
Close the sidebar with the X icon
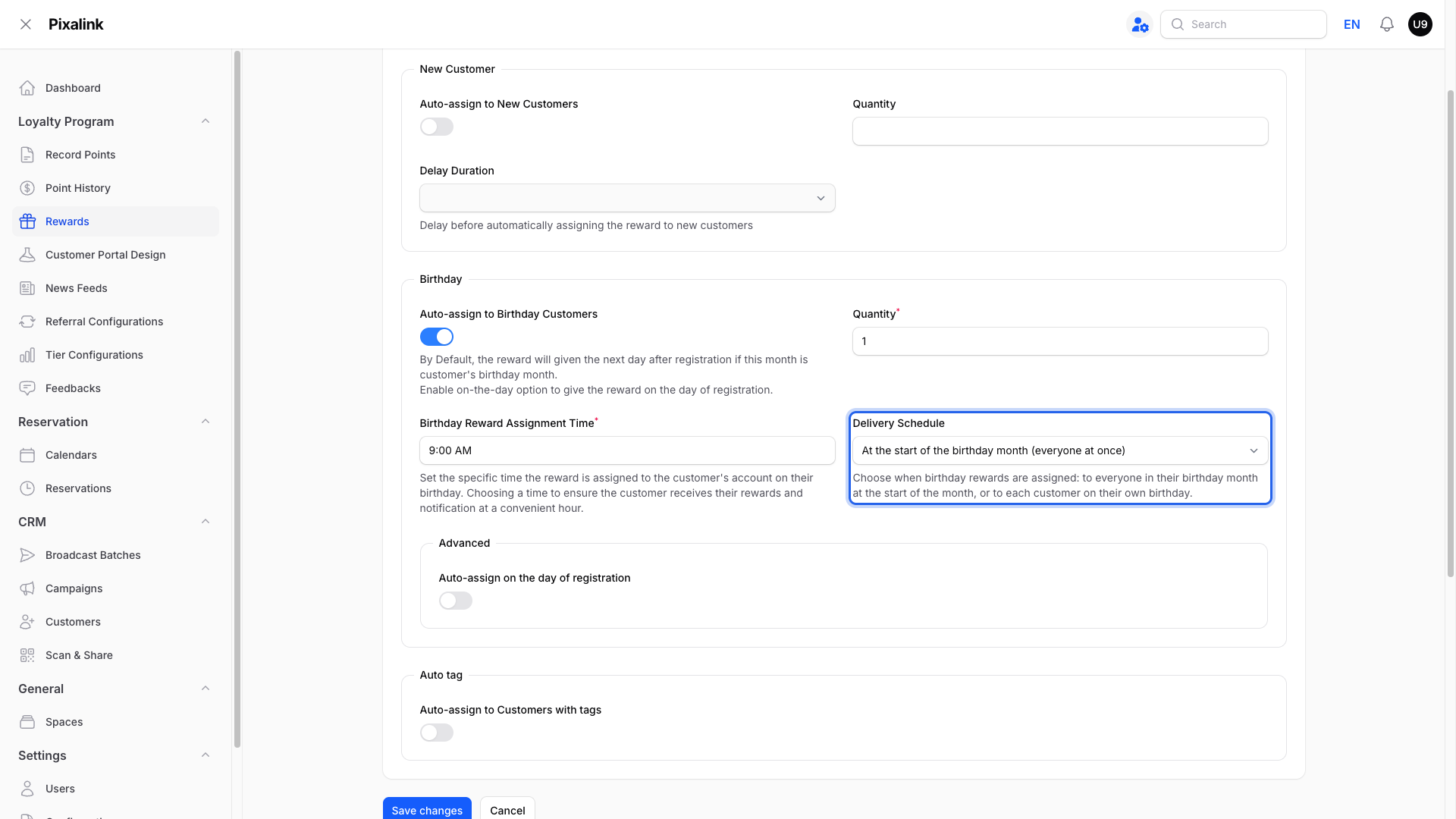click(x=26, y=24)
